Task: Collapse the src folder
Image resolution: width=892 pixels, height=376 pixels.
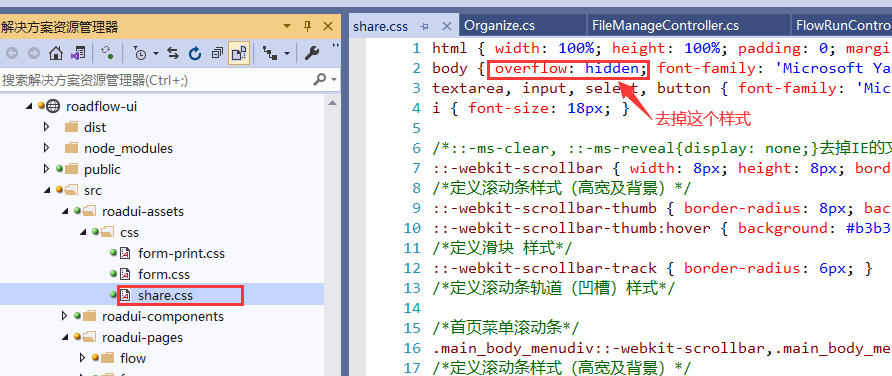Action: click(x=47, y=191)
